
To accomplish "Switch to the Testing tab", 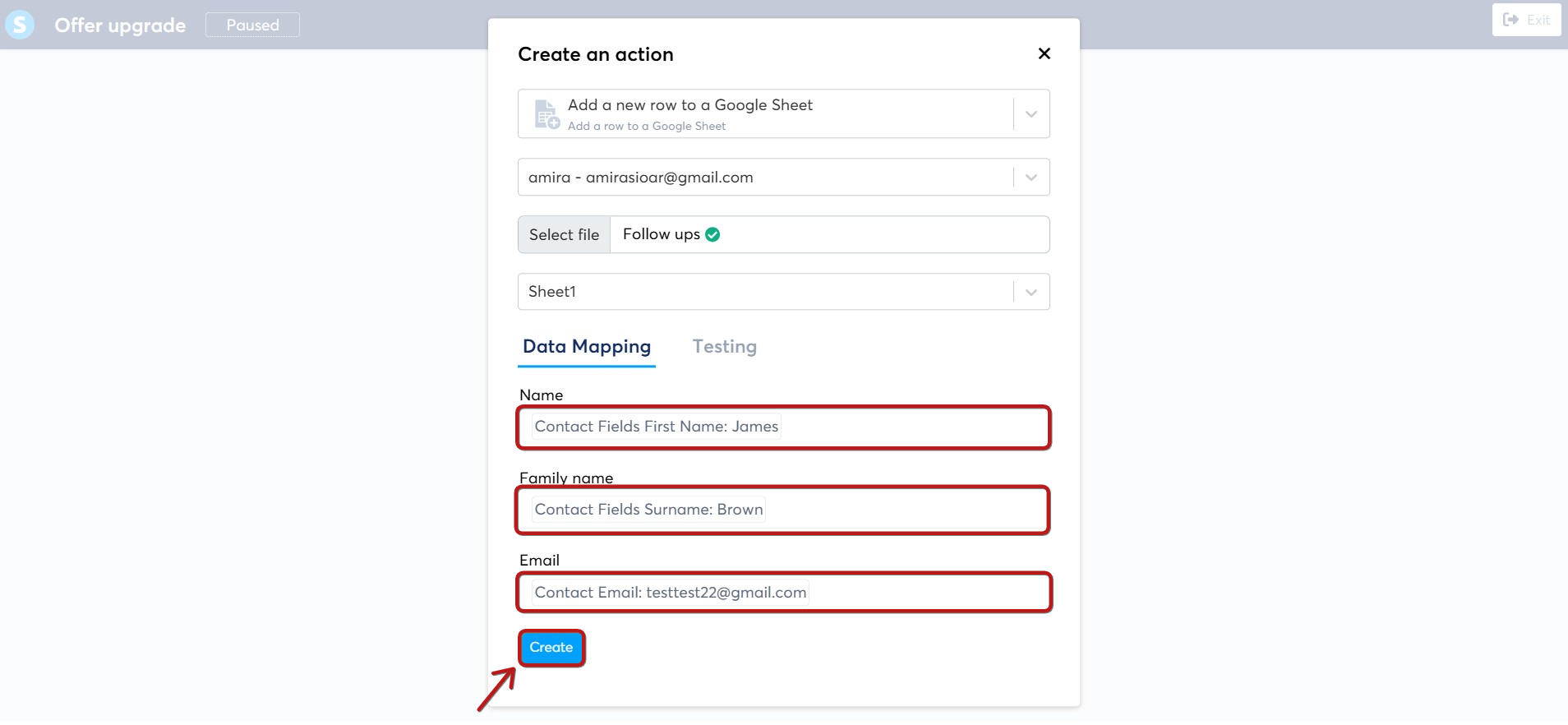I will click(725, 347).
